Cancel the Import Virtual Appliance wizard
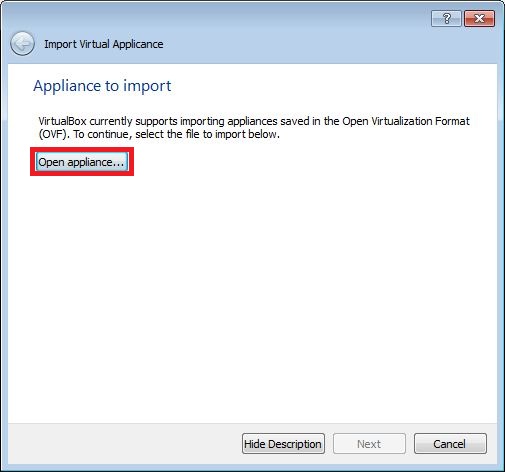Screen dimensions: 505x472 point(450,444)
